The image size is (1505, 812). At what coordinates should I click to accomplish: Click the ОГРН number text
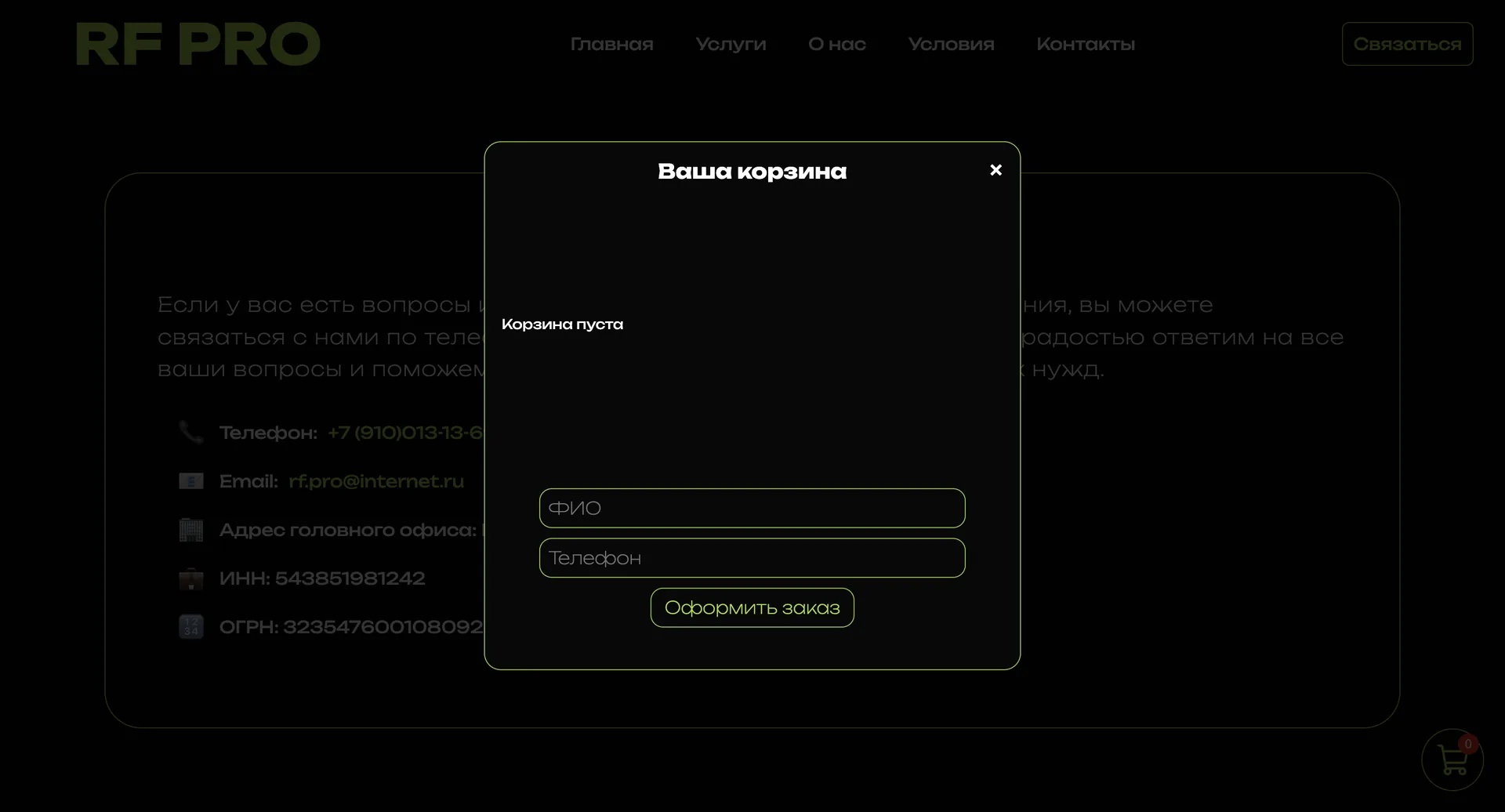point(351,627)
